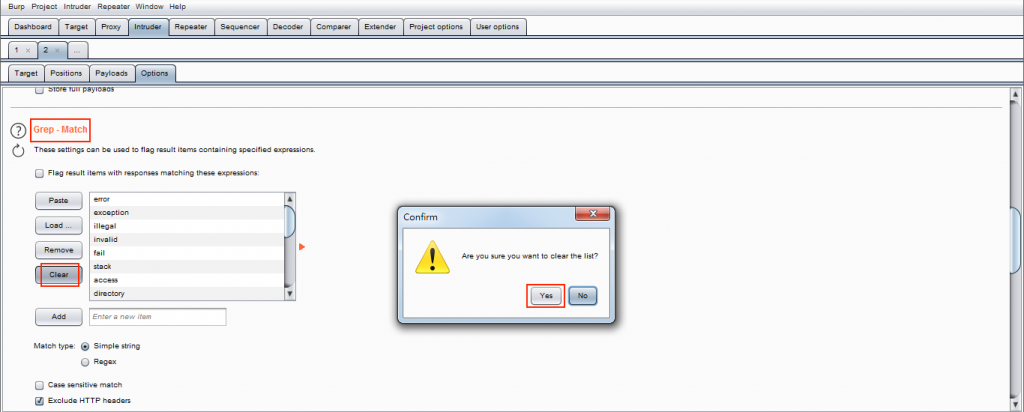Close Intruder attack tab 1
1024x412 pixels.
tap(27, 50)
